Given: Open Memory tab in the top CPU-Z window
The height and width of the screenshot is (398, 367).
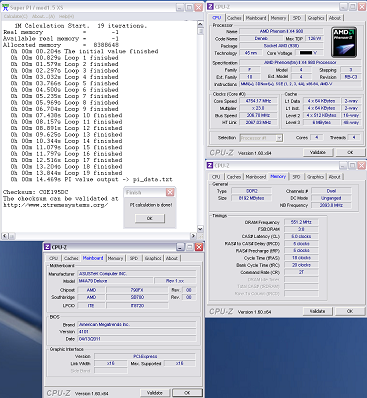Looking at the screenshot, I should [x=278, y=18].
